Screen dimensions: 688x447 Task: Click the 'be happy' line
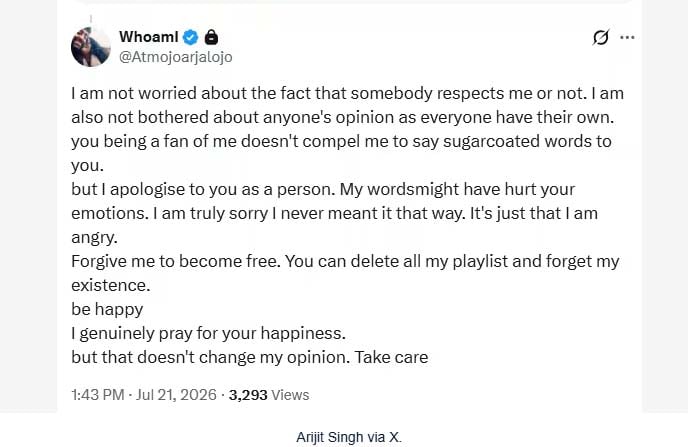click(x=107, y=310)
